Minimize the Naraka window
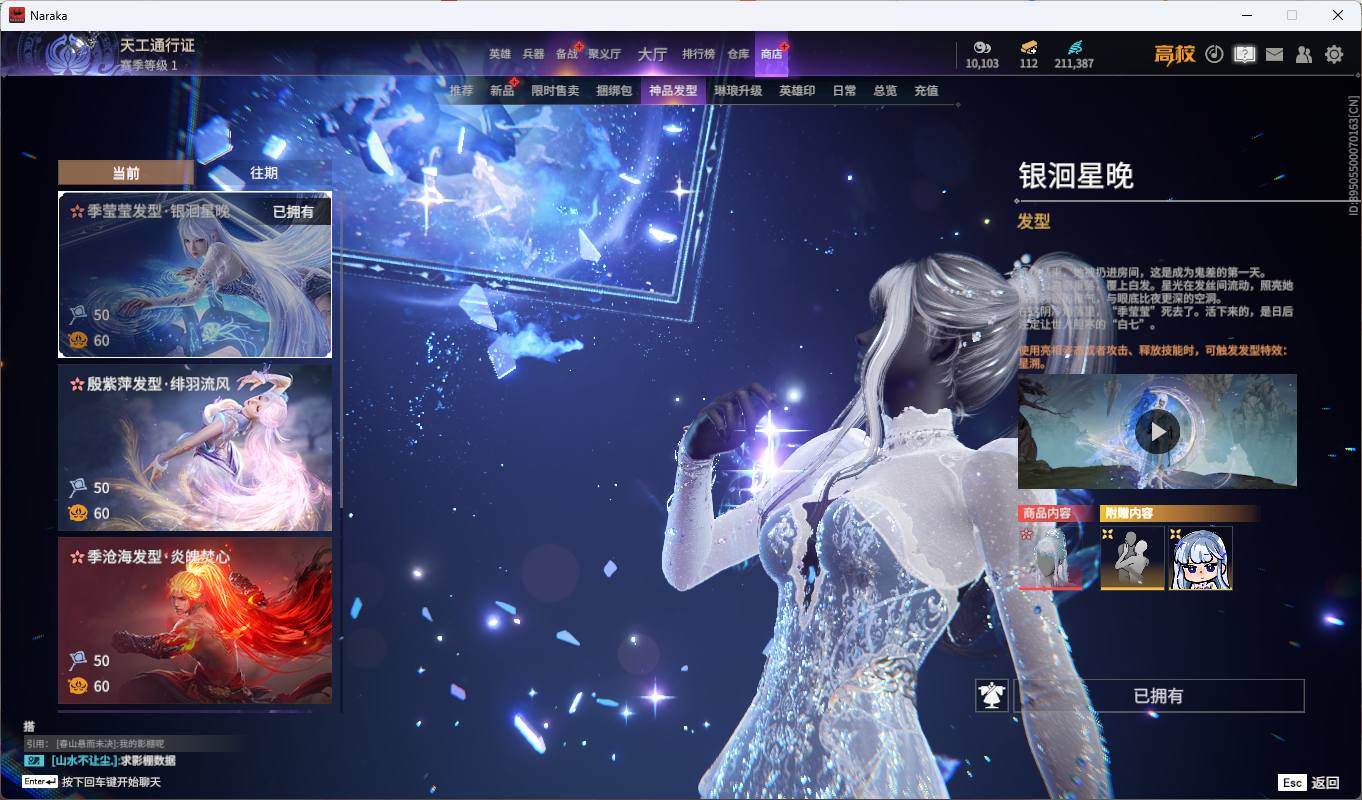1362x800 pixels. [1246, 15]
